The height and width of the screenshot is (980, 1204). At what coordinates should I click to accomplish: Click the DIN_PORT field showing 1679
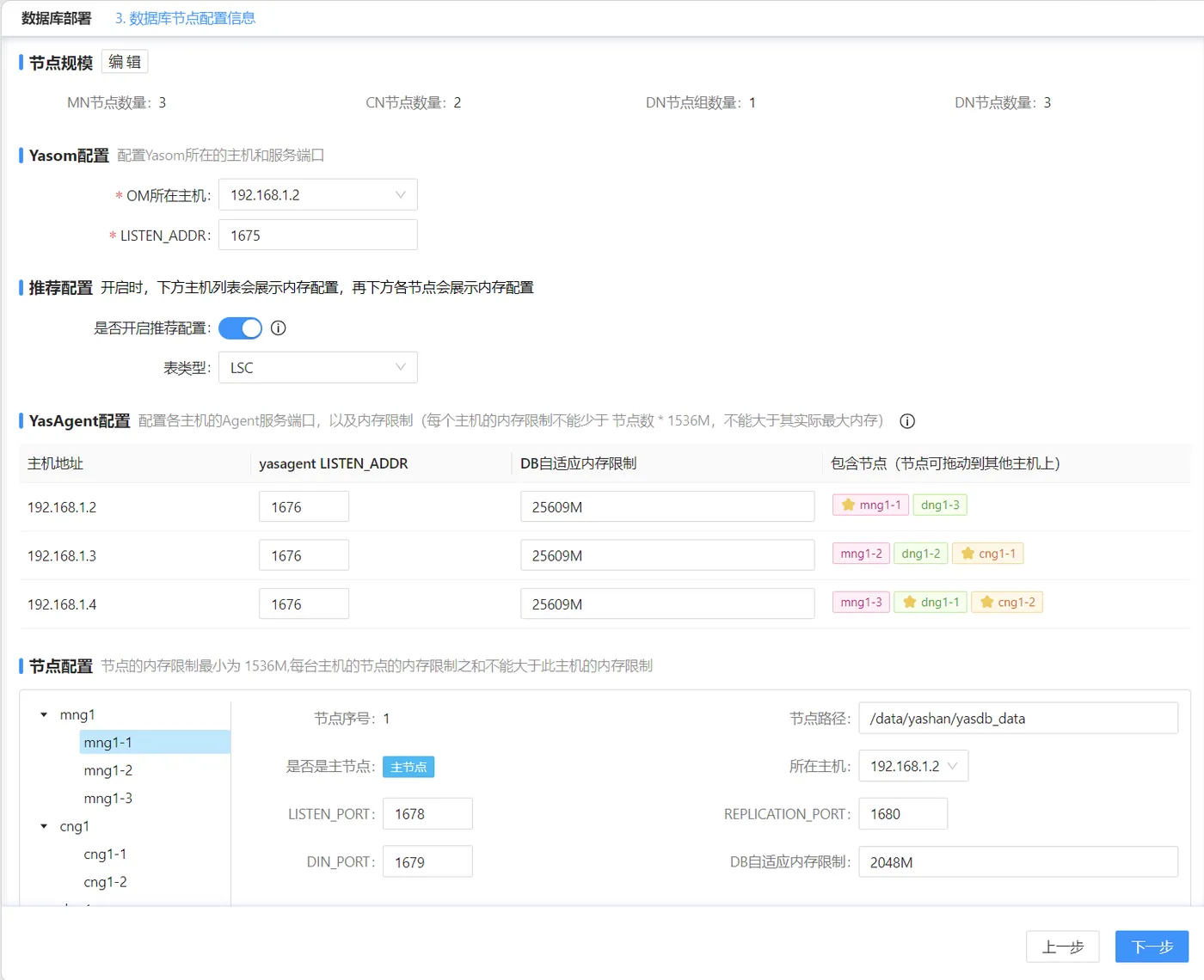tap(427, 861)
